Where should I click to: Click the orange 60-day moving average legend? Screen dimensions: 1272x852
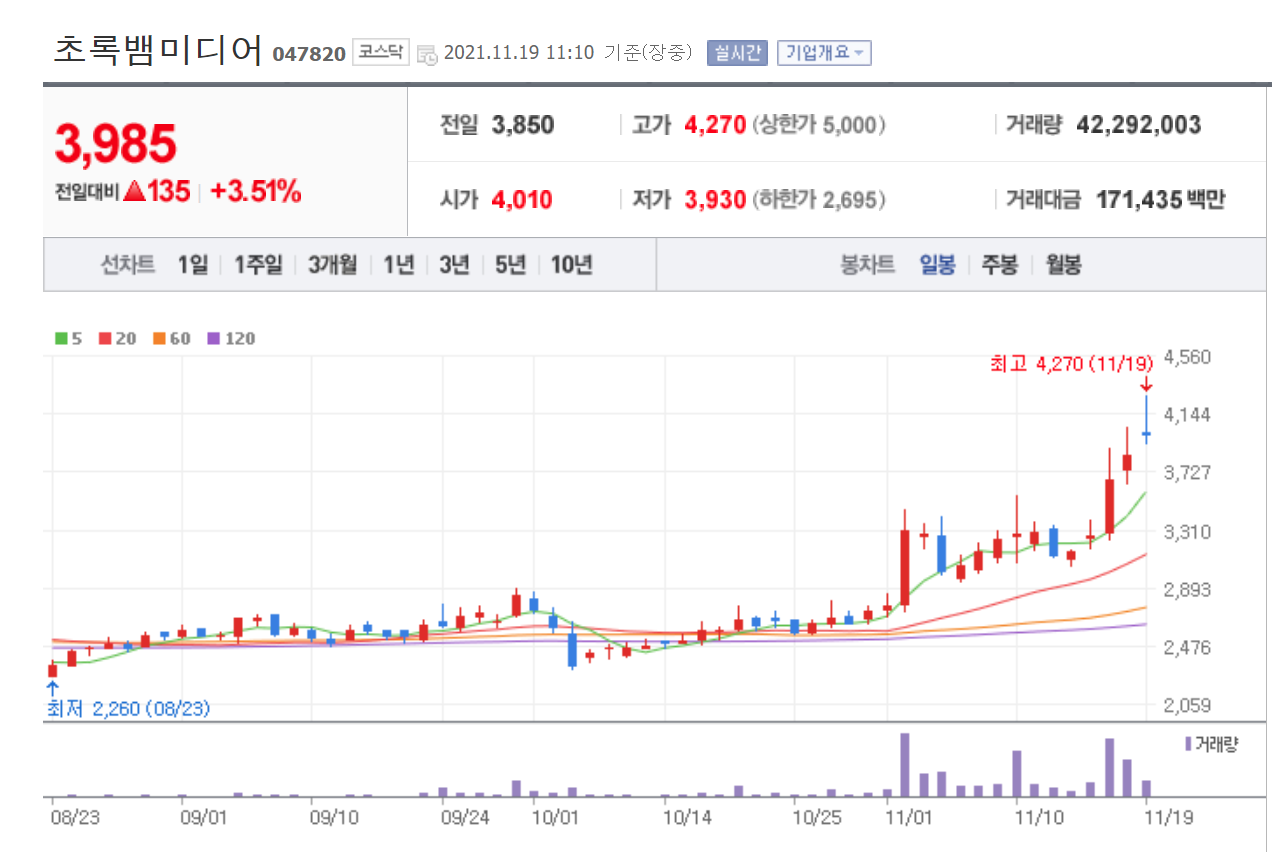point(171,338)
